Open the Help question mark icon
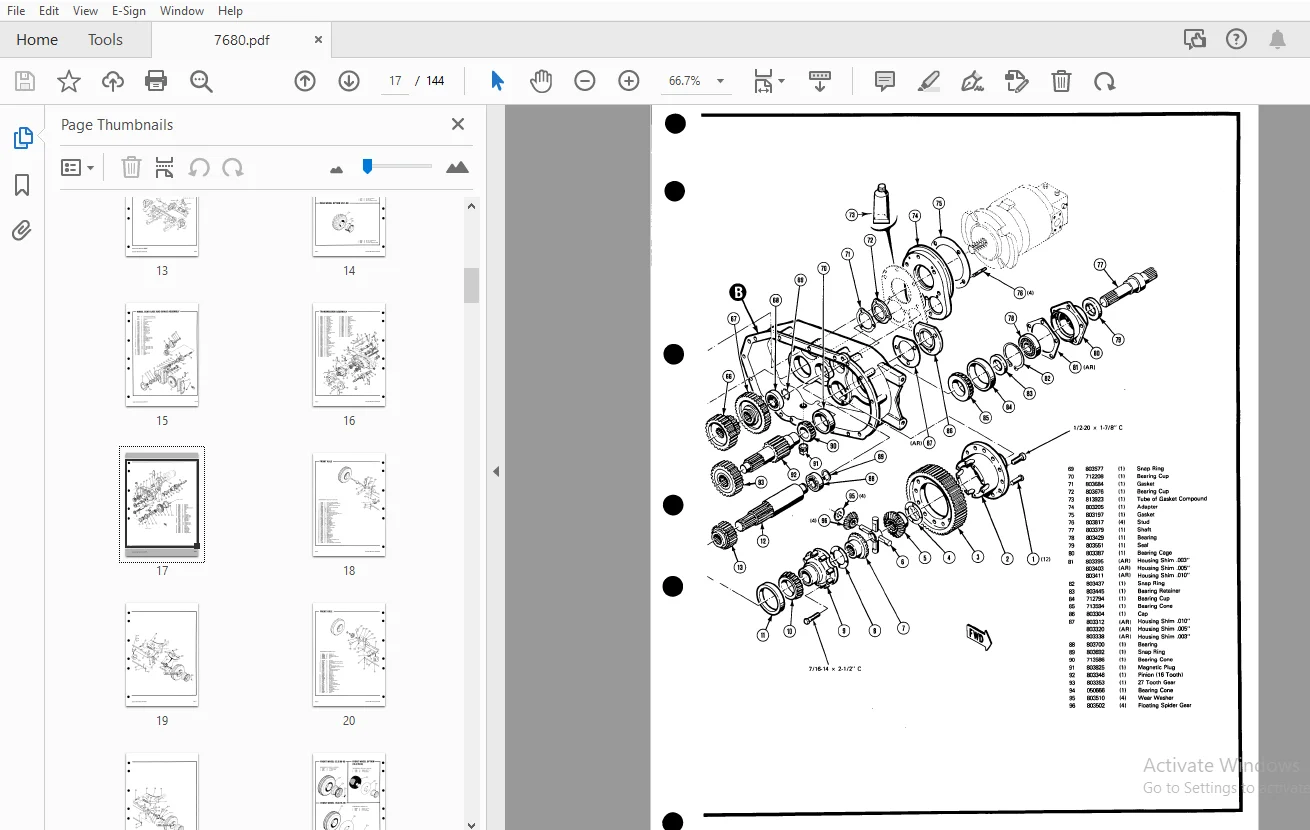The height and width of the screenshot is (830, 1310). tap(1236, 39)
